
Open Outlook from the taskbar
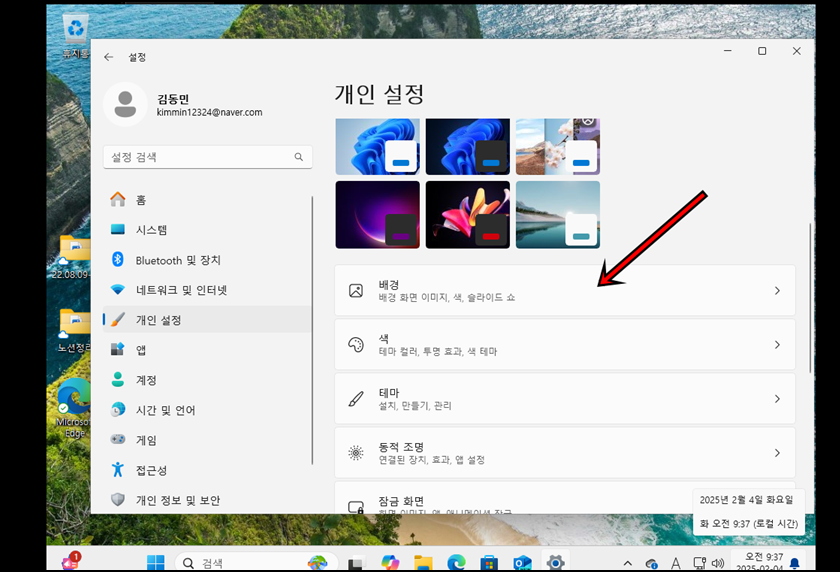tap(522, 563)
